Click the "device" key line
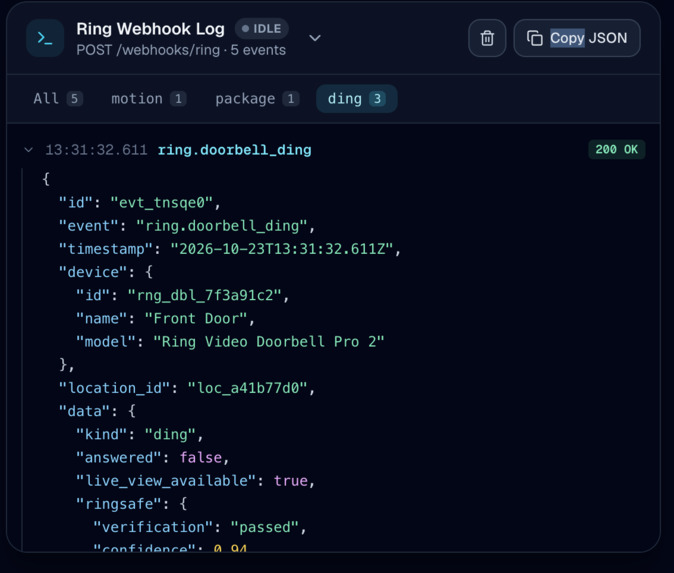674x573 pixels. tap(106, 272)
